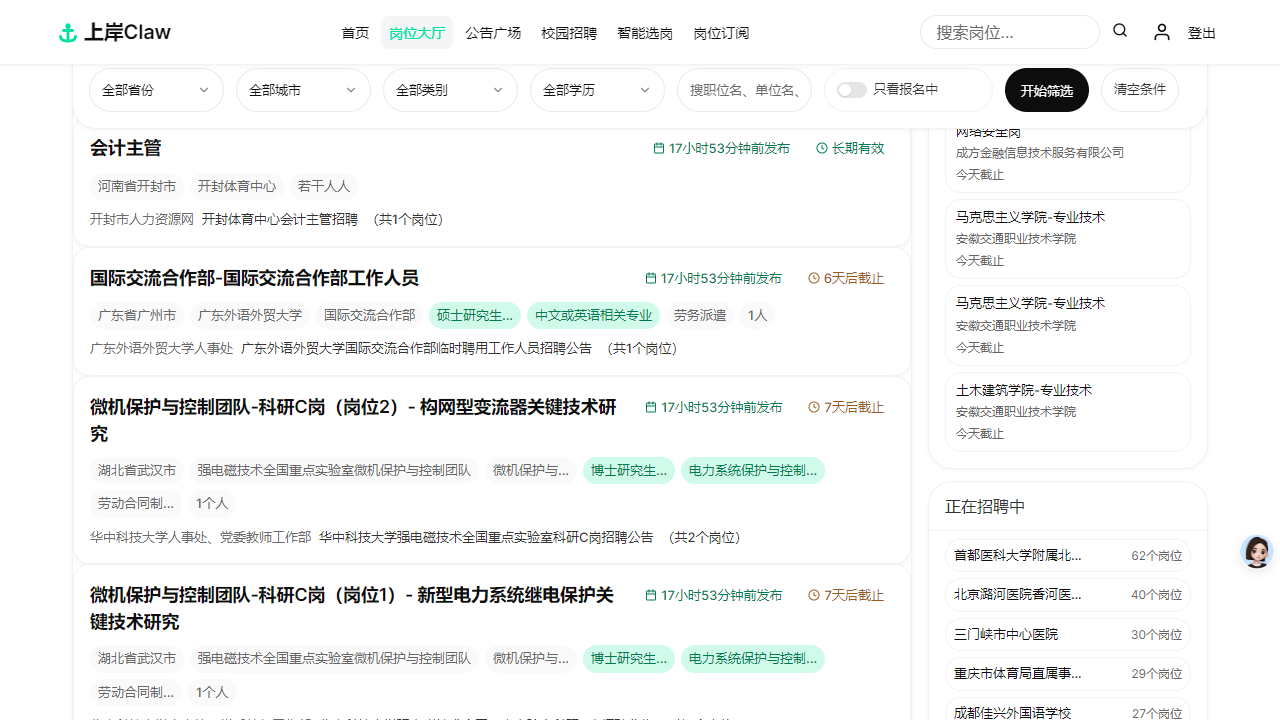Click calendar icon on 国际交流合作部 posting
This screenshot has height=720, width=1280.
click(x=651, y=278)
